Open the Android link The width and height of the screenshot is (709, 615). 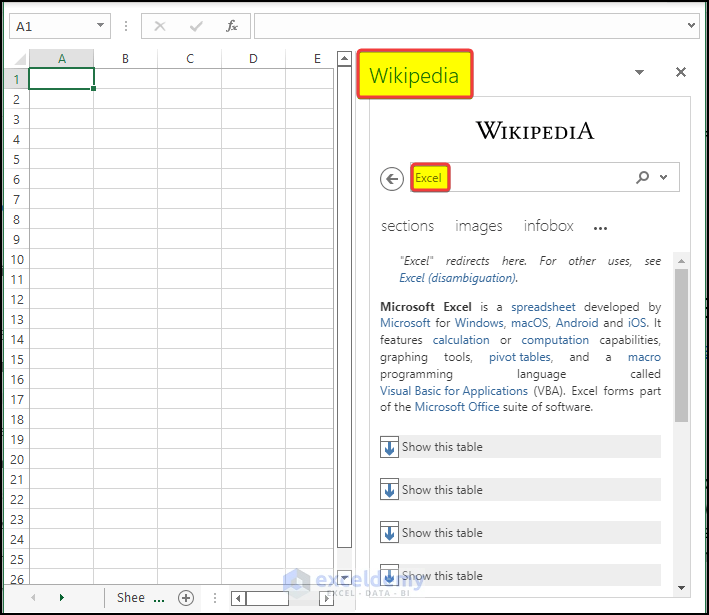577,323
